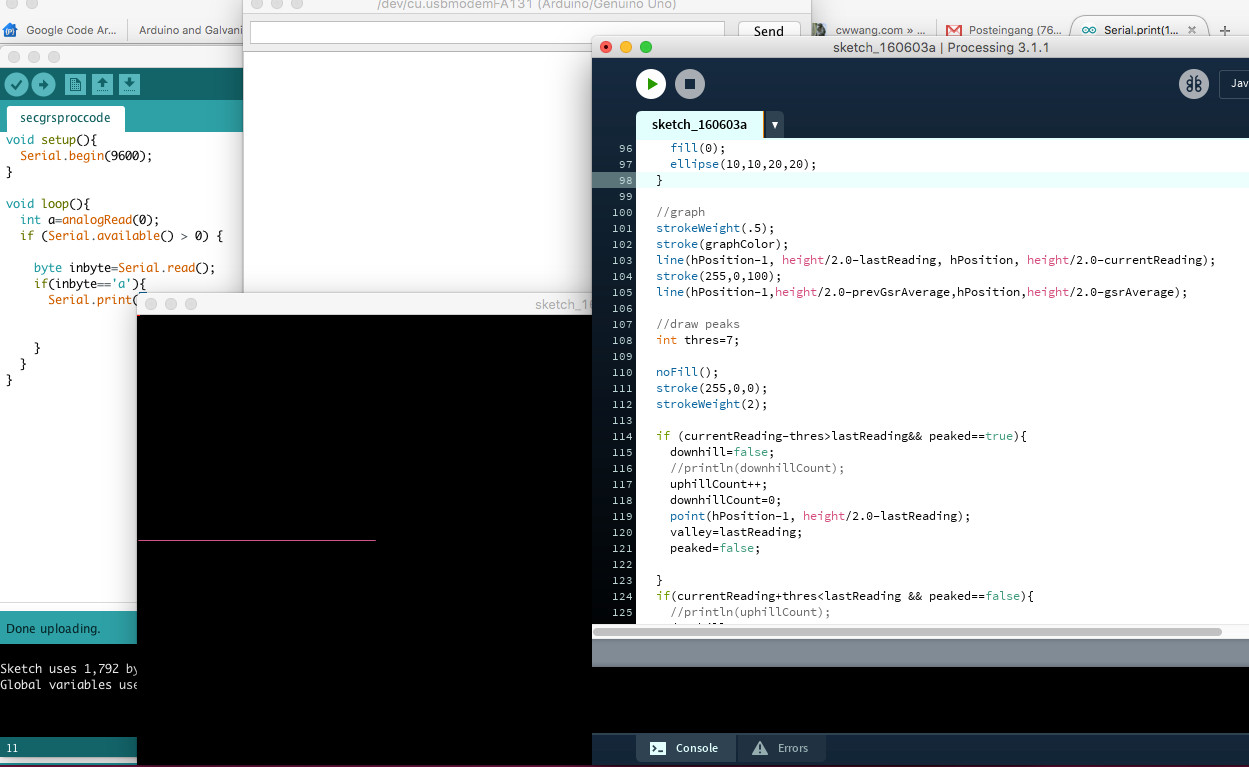Click the 'valley=lastReading;' line
The width and height of the screenshot is (1249, 767).
click(736, 532)
